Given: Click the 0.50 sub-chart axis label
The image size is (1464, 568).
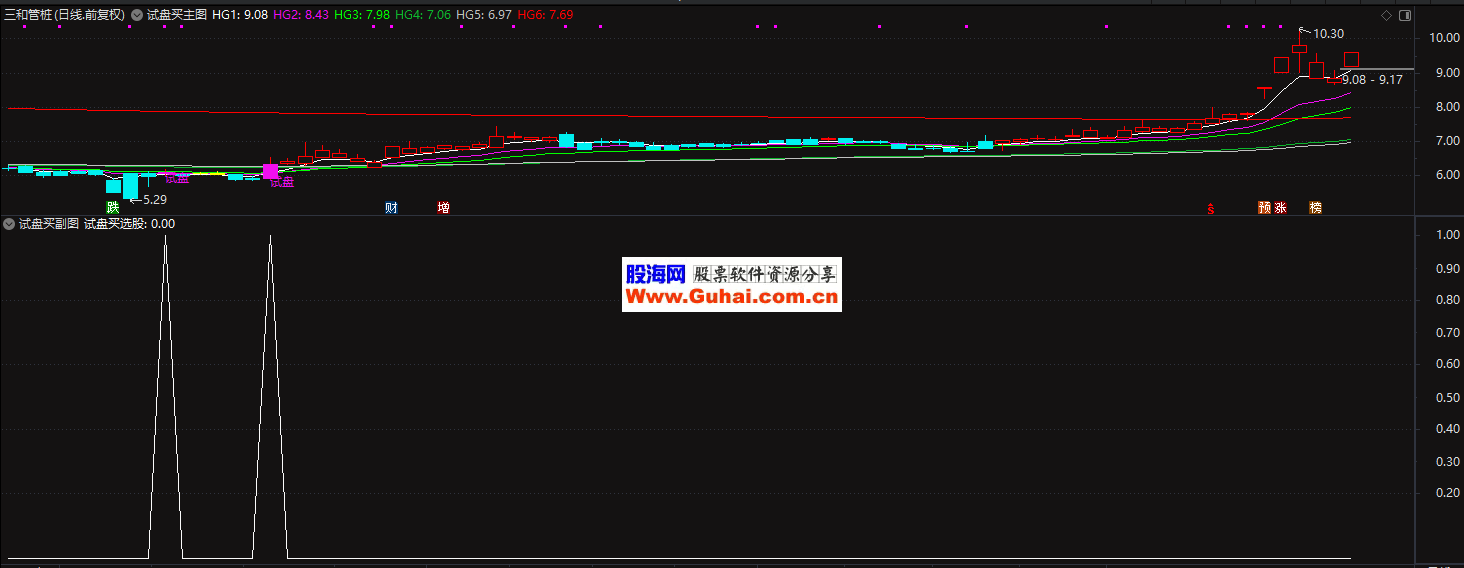Looking at the screenshot, I should (1448, 397).
